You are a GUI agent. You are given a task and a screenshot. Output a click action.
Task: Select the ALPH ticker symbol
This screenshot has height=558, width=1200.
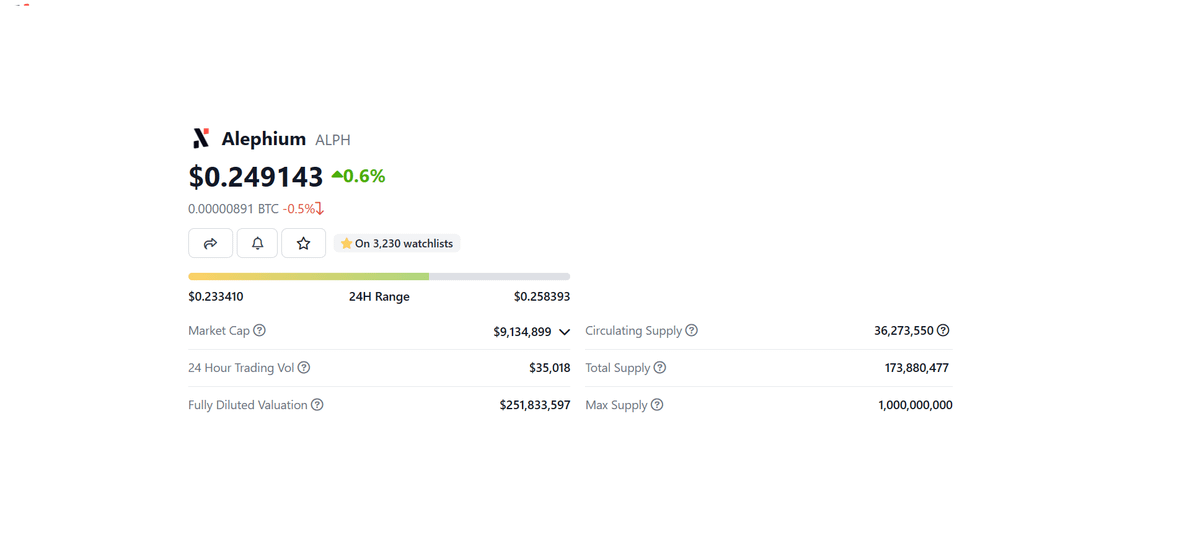[333, 140]
